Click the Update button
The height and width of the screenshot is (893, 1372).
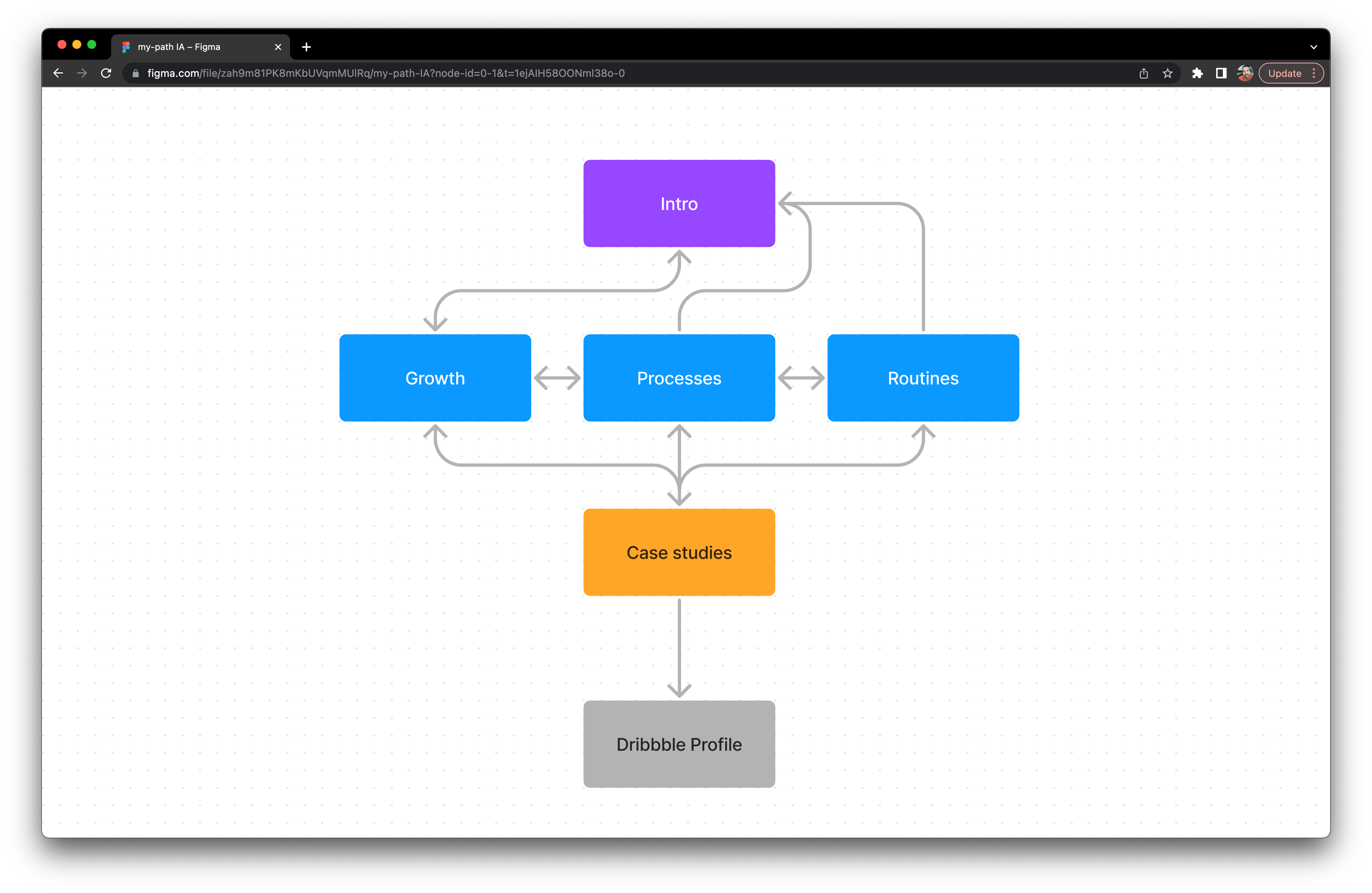pos(1286,73)
